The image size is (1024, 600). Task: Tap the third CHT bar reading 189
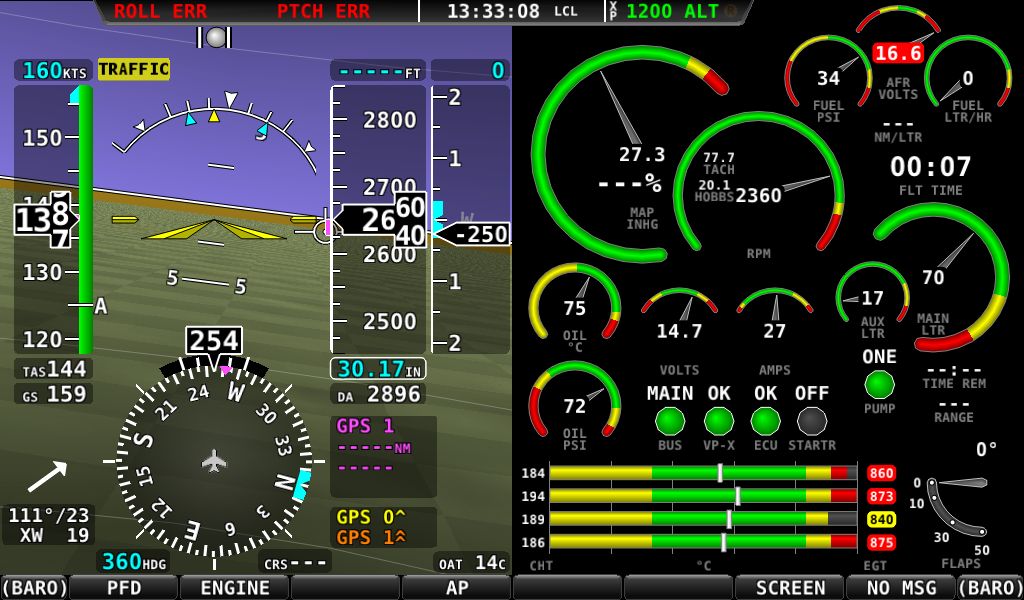[703, 519]
